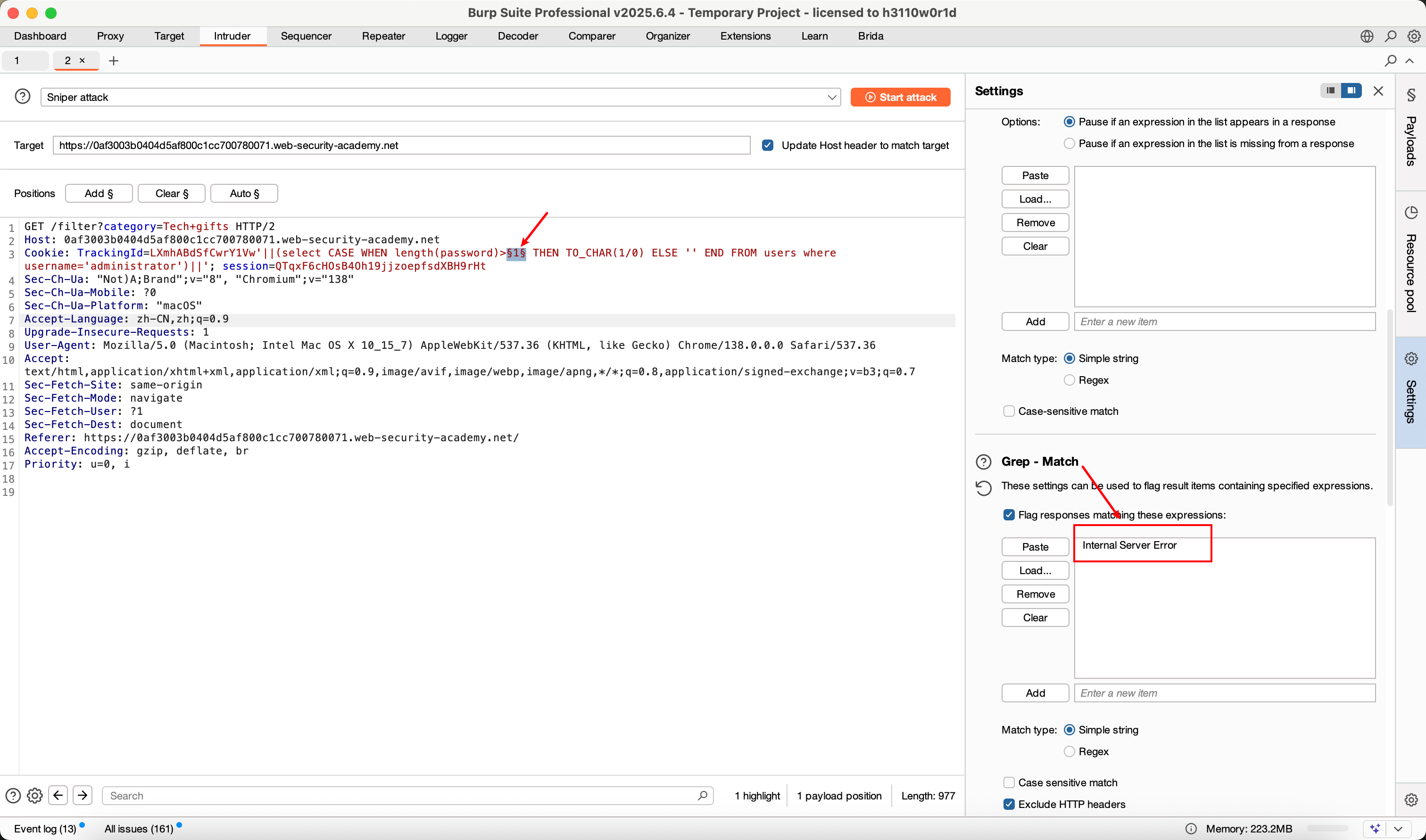Click the AI sparkle icon in status bar
The height and width of the screenshot is (840, 1426).
click(1375, 829)
